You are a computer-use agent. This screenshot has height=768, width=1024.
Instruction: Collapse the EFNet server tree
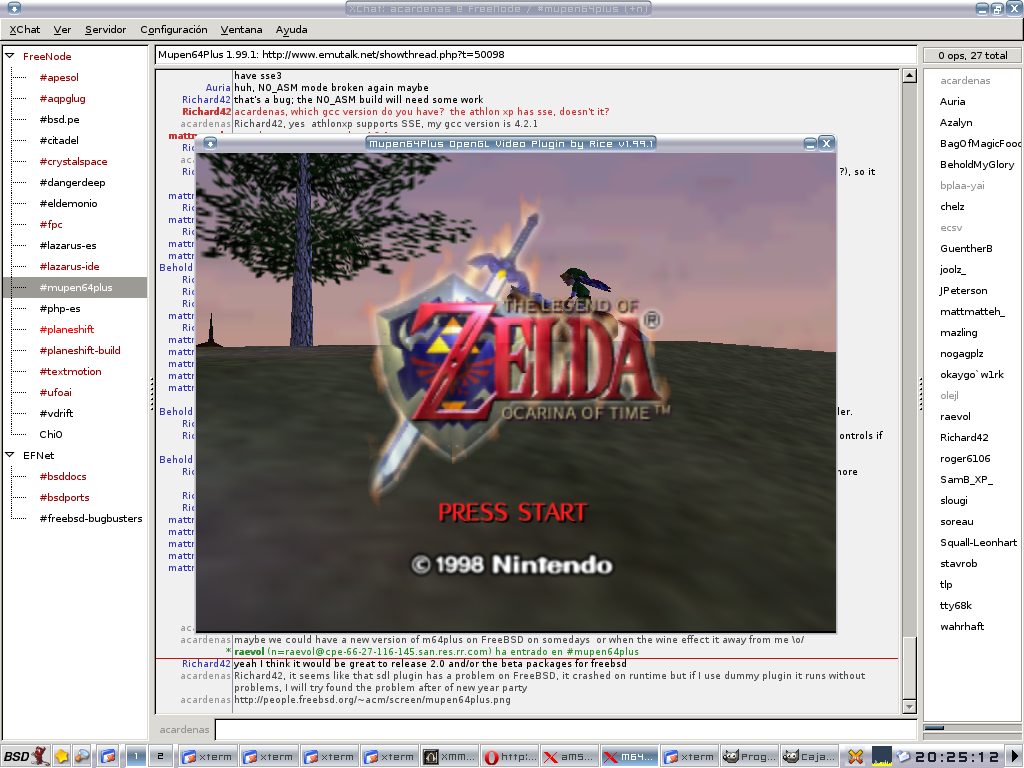tap(10, 456)
